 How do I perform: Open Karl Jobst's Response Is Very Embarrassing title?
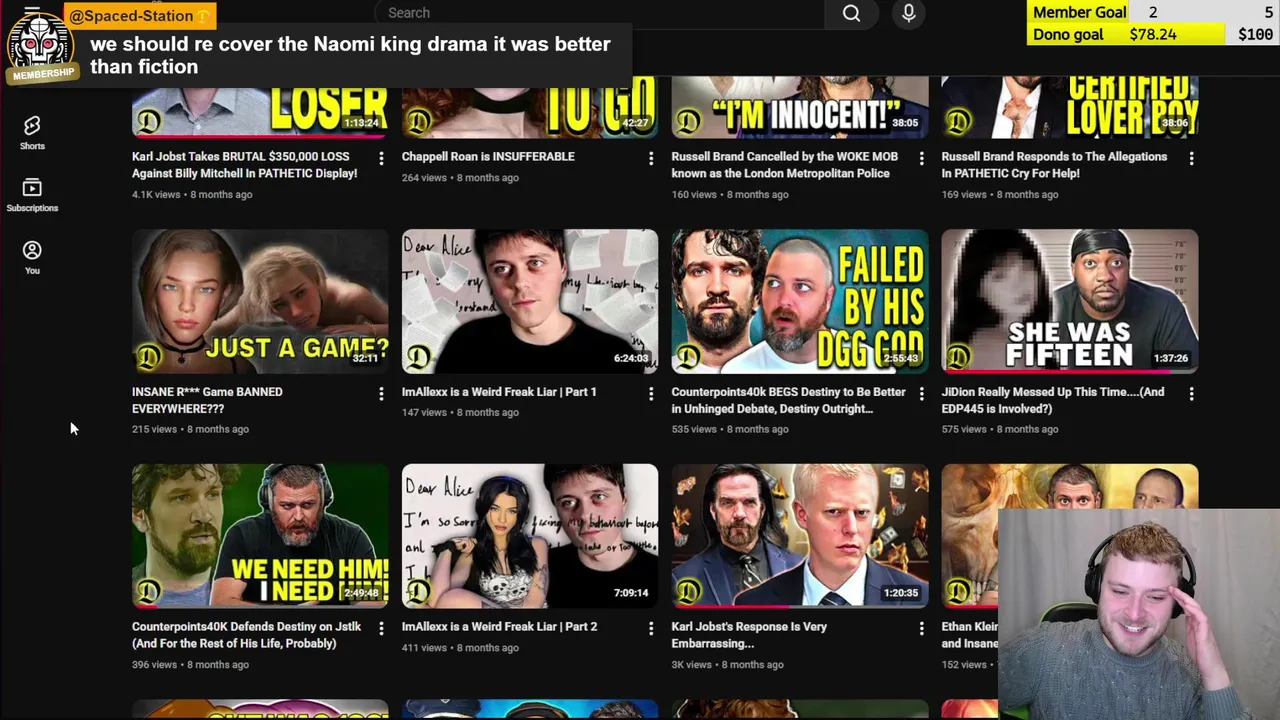tap(749, 635)
